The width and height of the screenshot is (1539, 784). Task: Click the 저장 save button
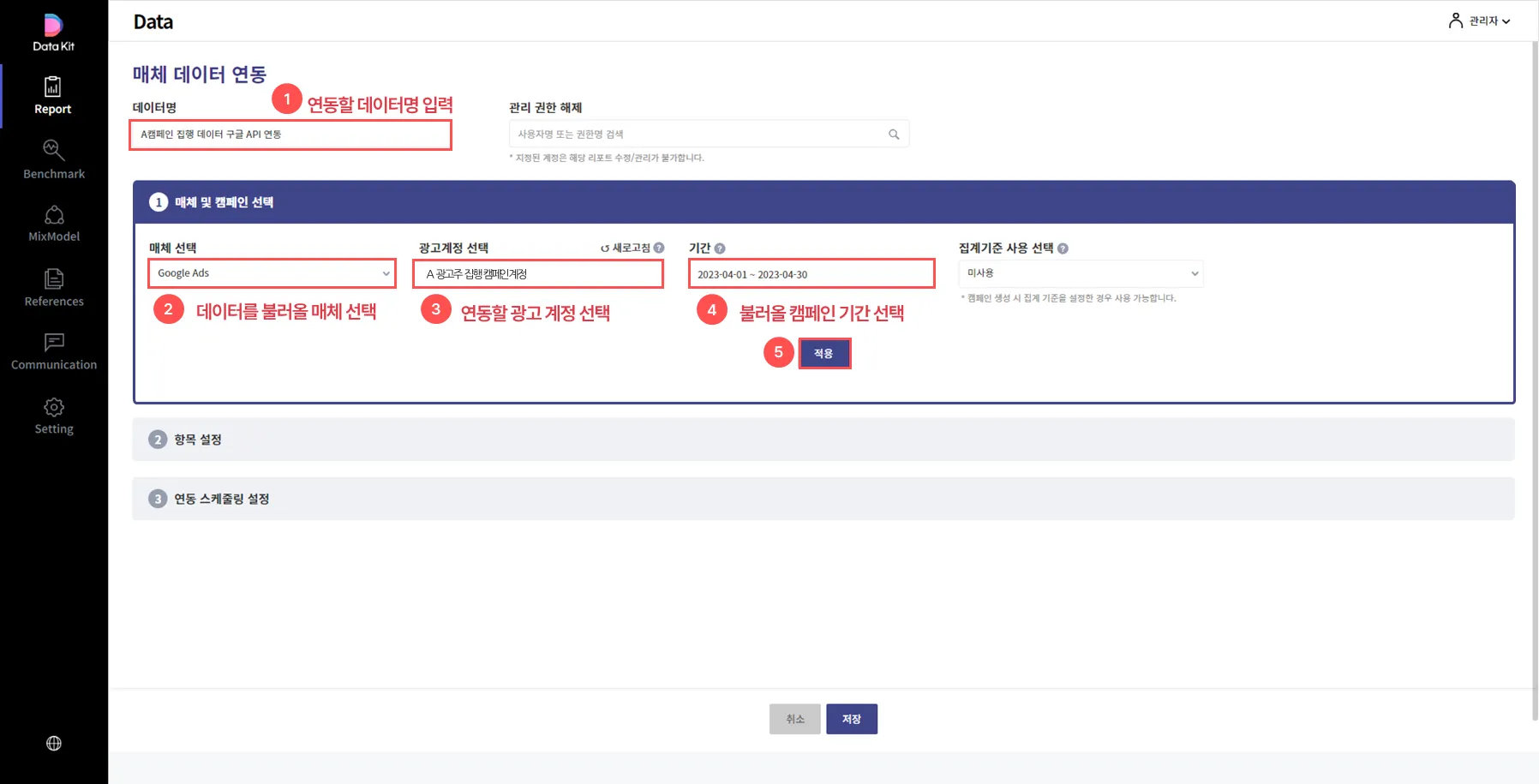[x=851, y=719]
